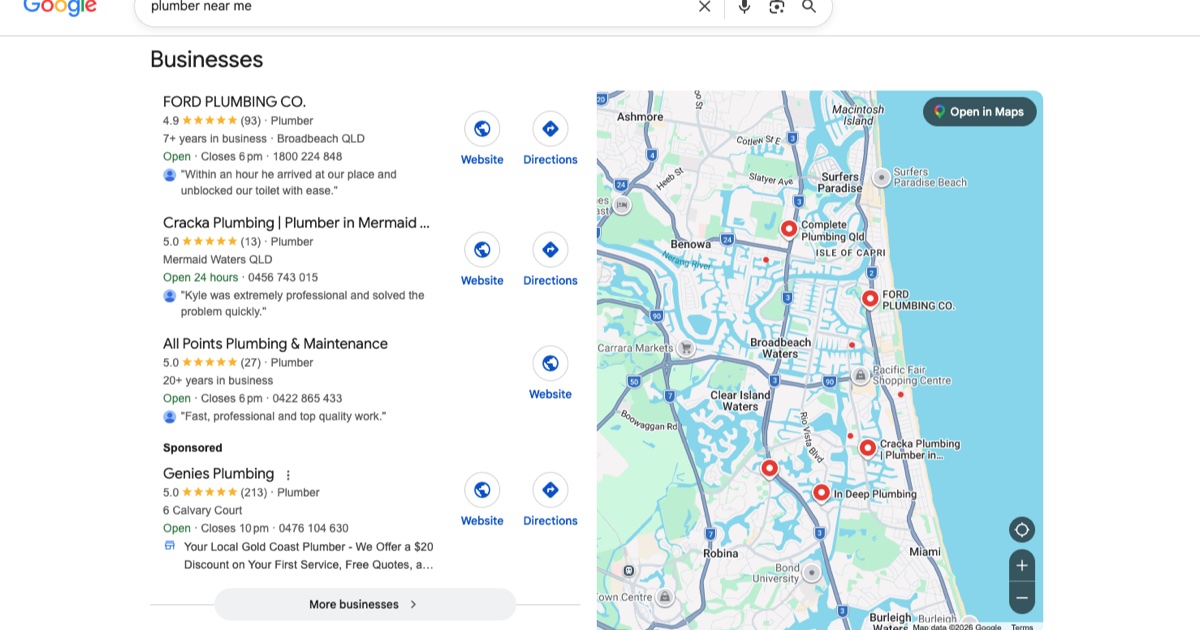
Task: Click Genies Plumbing phone 0476 104 630
Action: [313, 528]
